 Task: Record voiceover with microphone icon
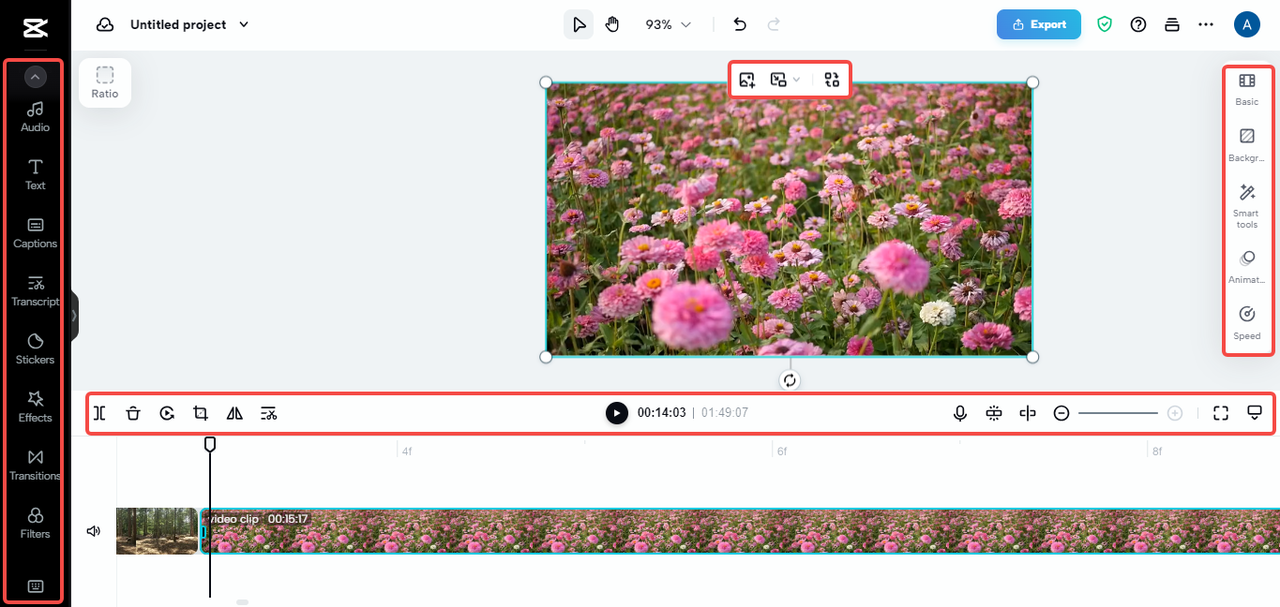coord(960,413)
